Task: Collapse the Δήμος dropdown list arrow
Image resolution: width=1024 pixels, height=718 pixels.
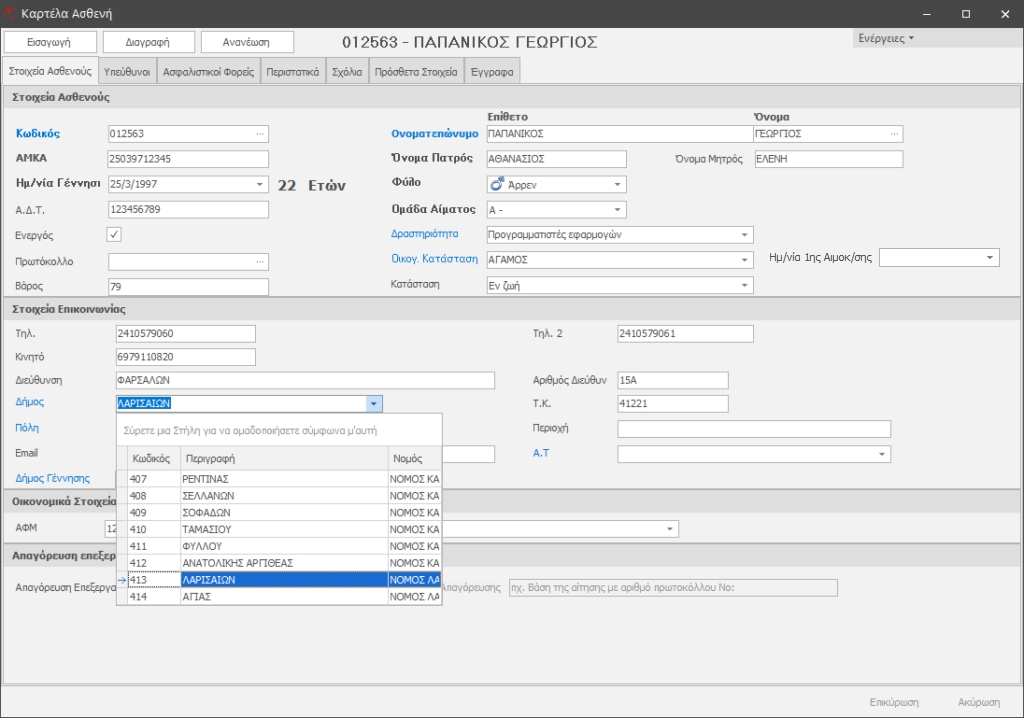Action: click(373, 404)
